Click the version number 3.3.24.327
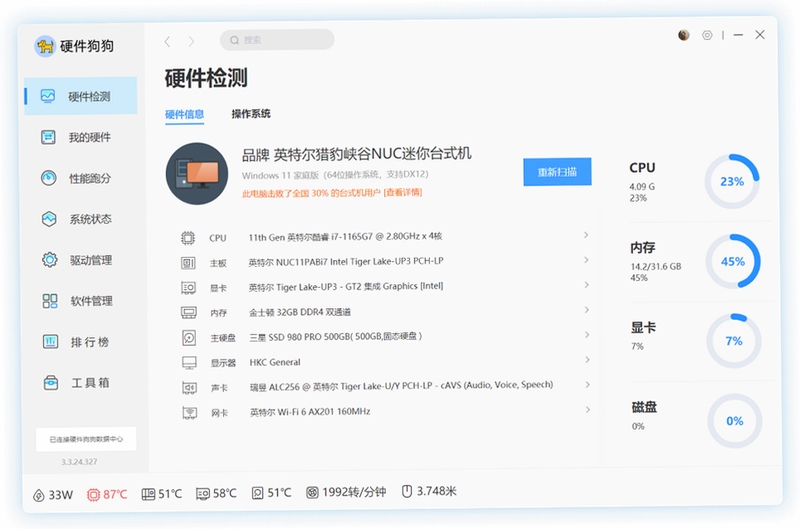The height and width of the screenshot is (529, 800). 79,462
